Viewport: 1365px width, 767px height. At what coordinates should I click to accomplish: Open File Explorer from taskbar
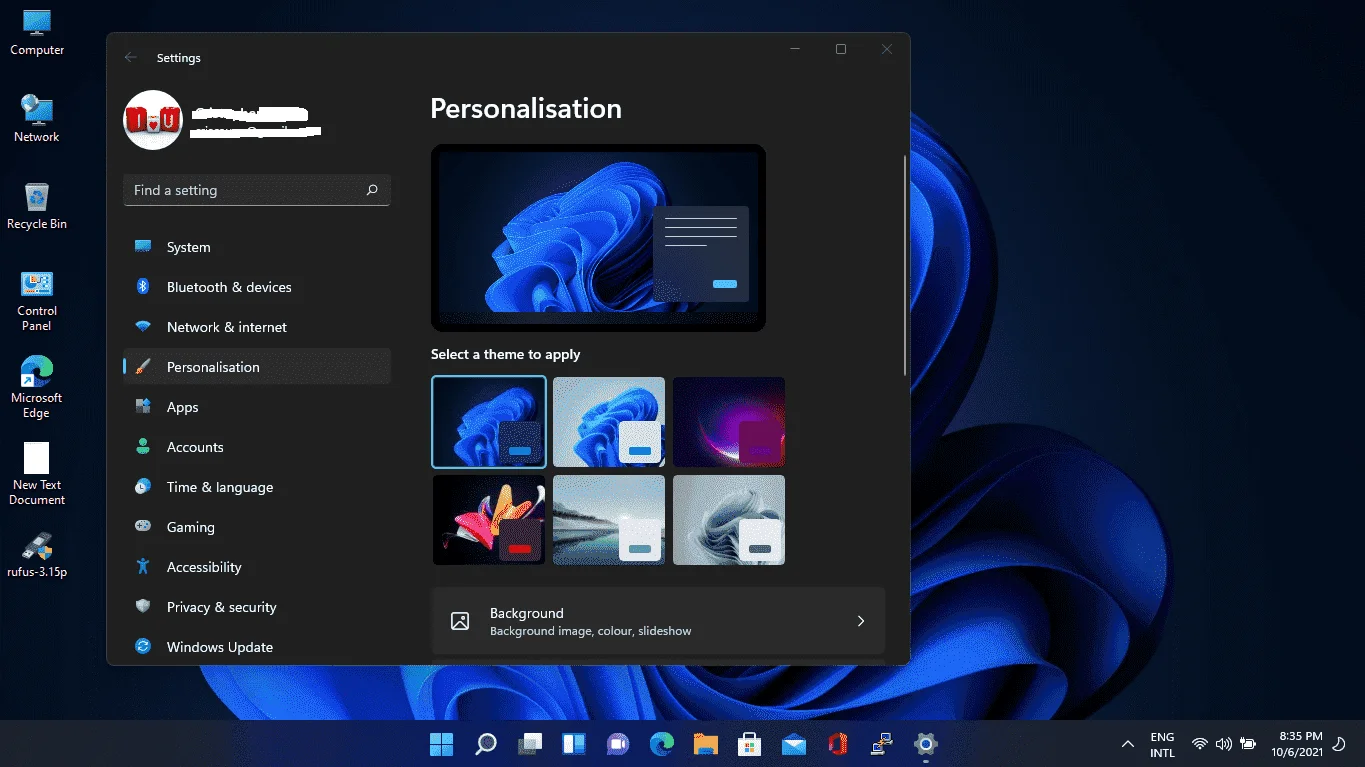click(706, 744)
